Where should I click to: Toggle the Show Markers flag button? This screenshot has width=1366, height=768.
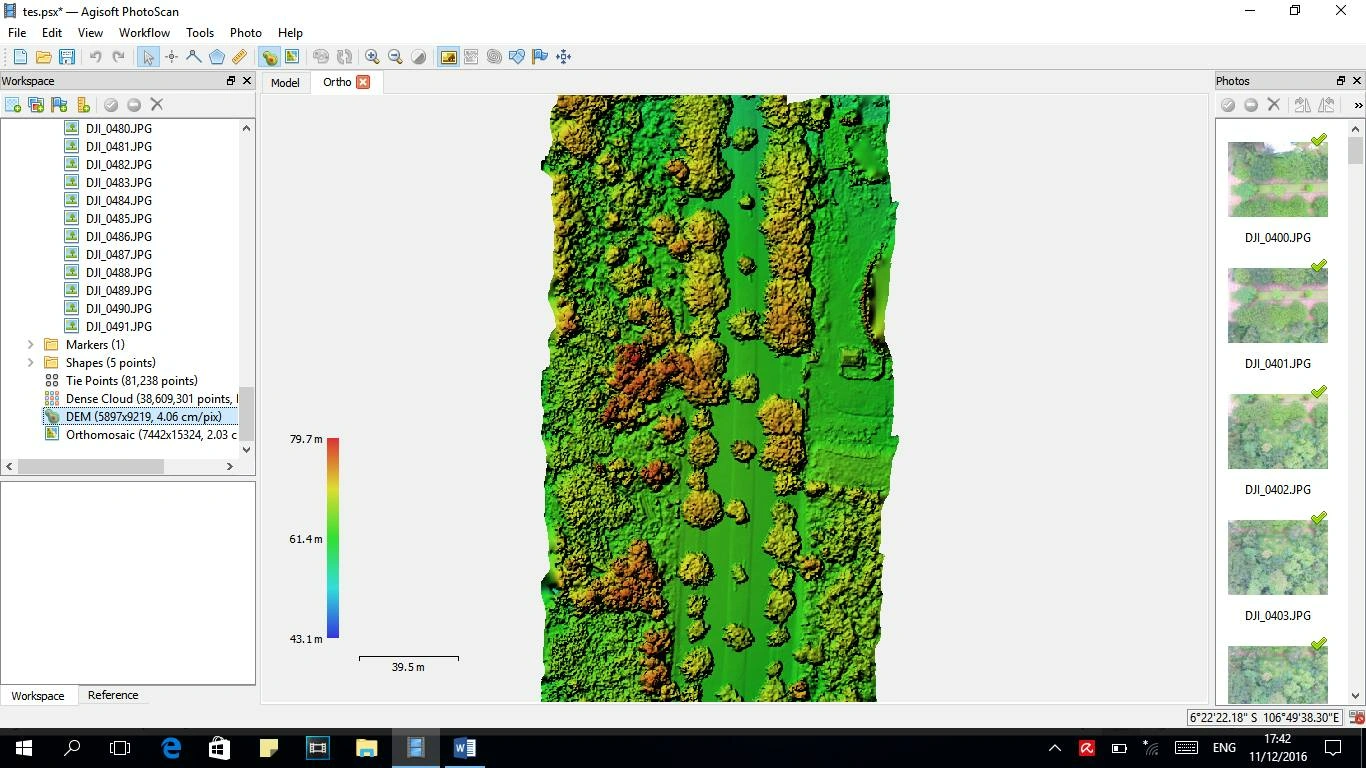coord(540,57)
